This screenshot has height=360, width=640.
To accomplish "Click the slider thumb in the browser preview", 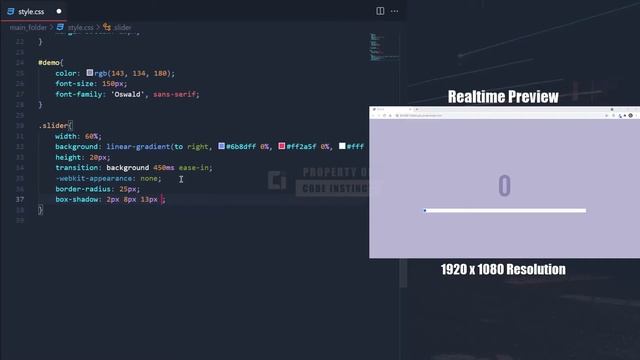I will click(x=425, y=211).
